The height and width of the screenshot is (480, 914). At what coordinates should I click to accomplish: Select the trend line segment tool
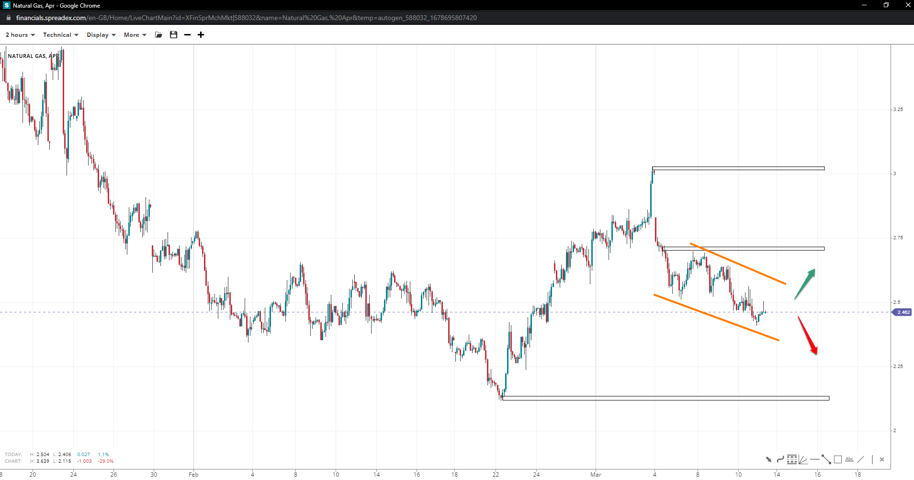click(x=826, y=460)
